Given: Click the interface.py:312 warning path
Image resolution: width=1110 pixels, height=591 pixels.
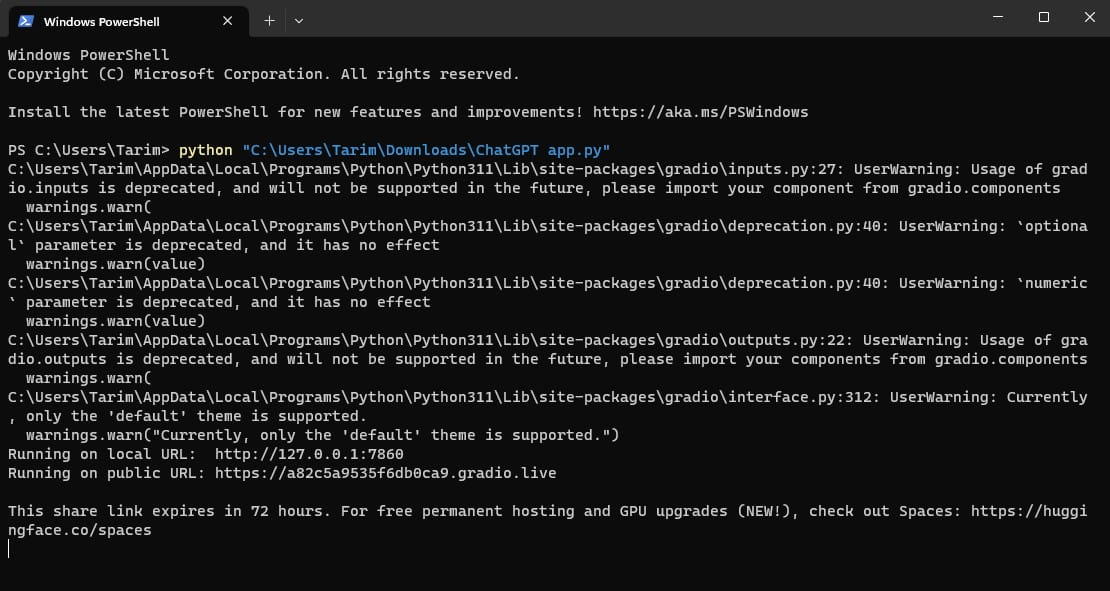Looking at the screenshot, I should coord(420,397).
